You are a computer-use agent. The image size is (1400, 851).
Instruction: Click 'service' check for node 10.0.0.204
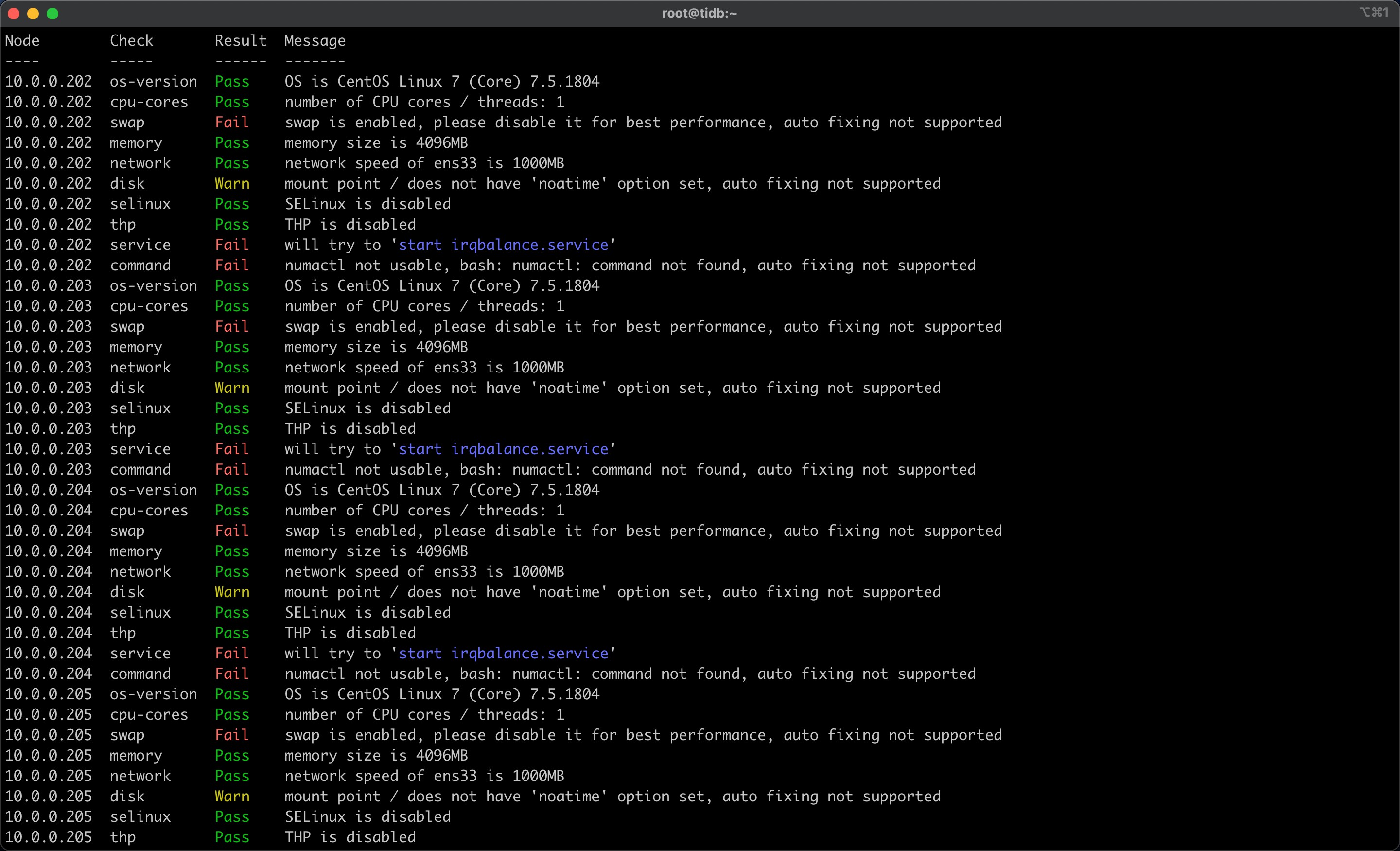tap(140, 655)
